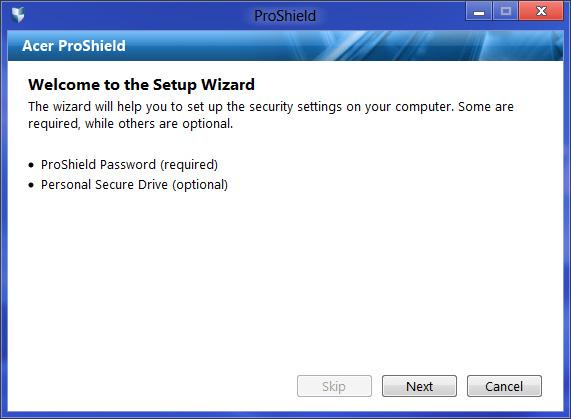
Task: Minimize the ProShield window
Action: (479, 11)
